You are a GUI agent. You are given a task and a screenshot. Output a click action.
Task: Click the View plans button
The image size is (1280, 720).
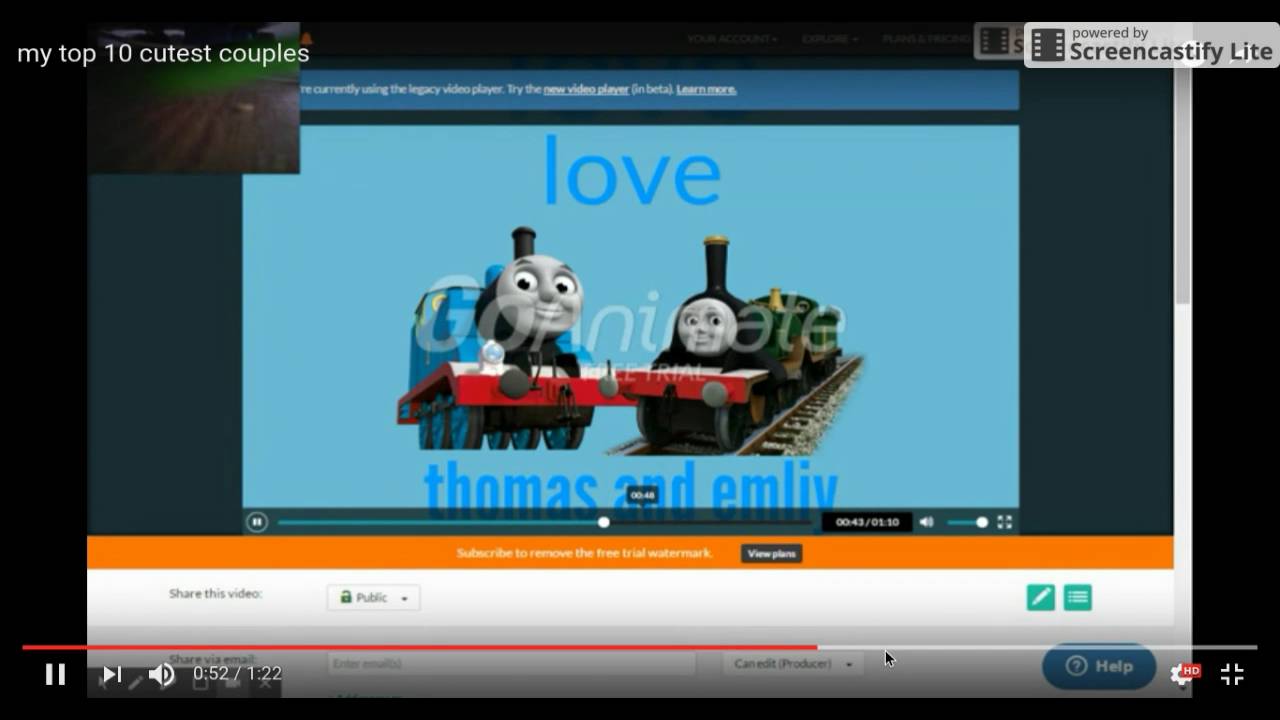(771, 553)
